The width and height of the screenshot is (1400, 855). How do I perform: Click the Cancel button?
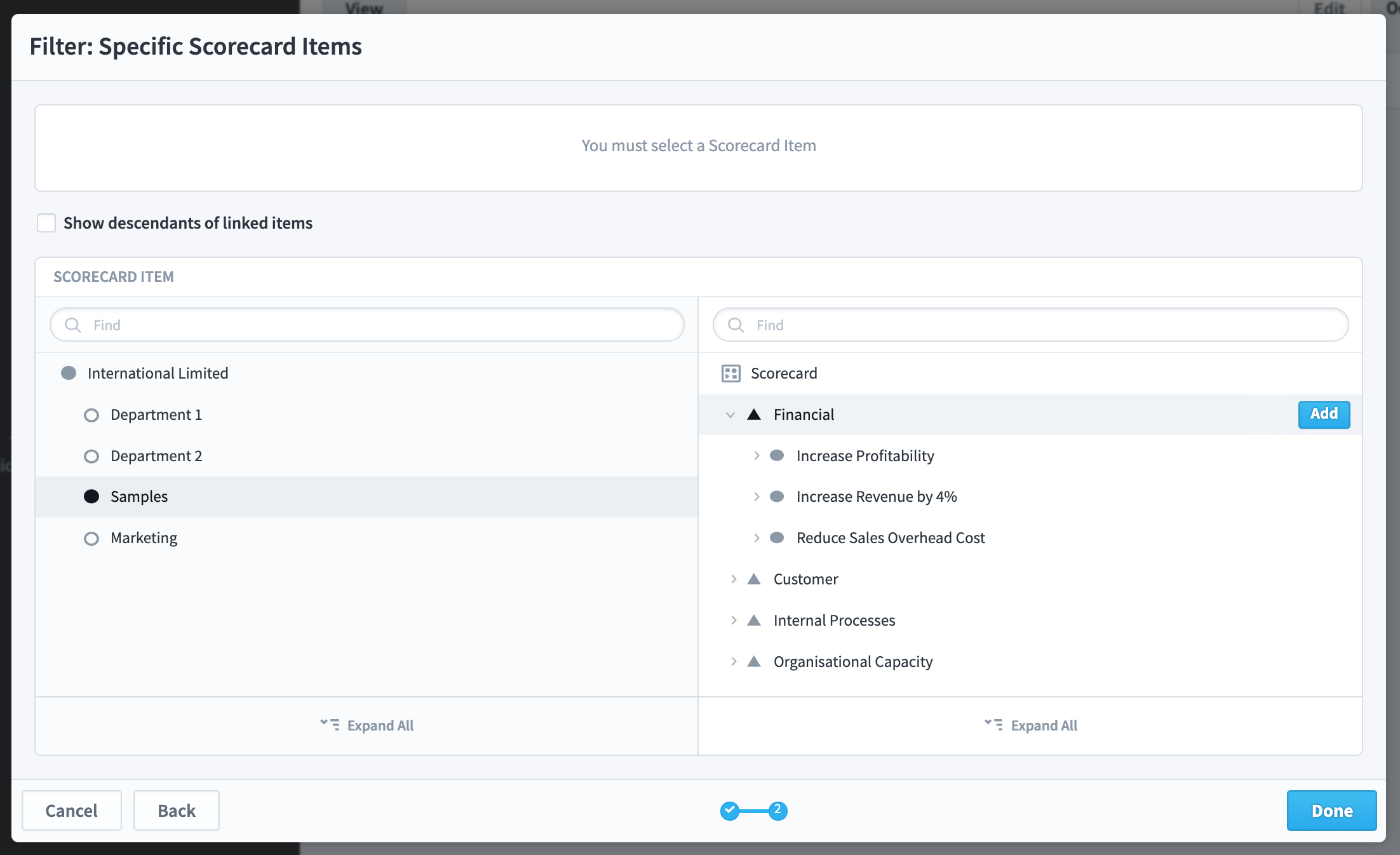72,811
